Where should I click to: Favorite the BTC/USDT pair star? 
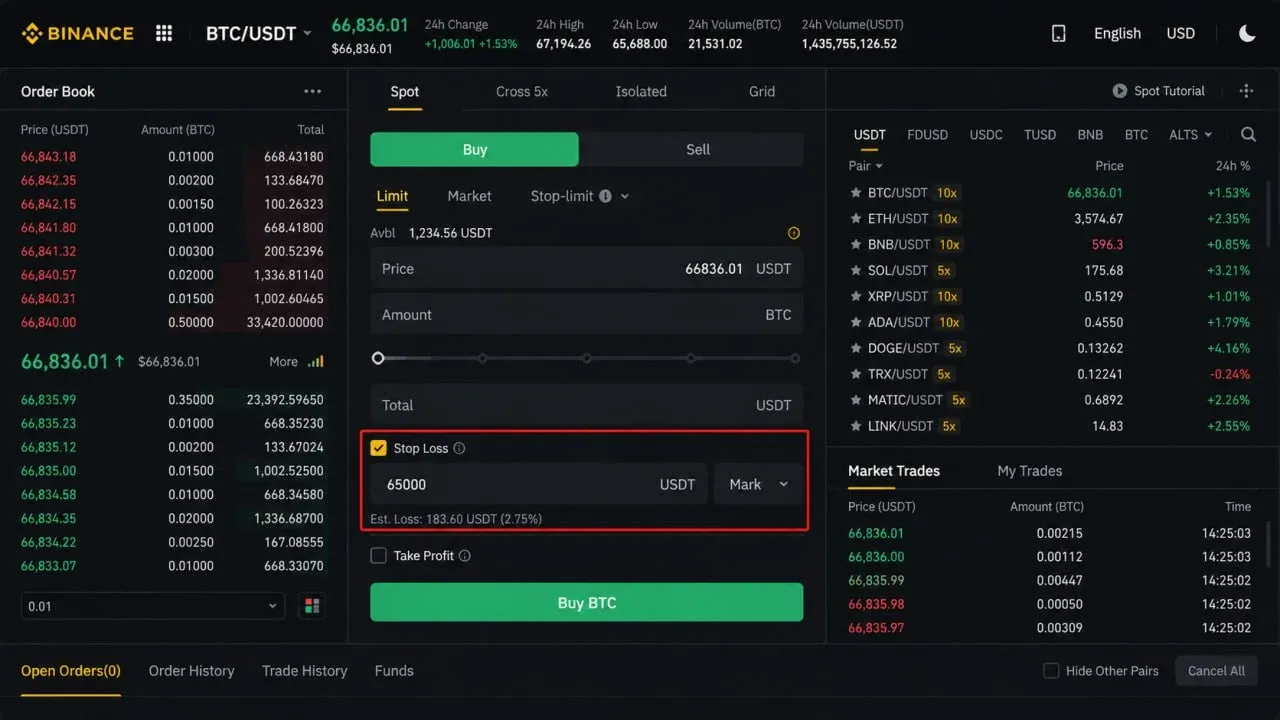pos(856,192)
